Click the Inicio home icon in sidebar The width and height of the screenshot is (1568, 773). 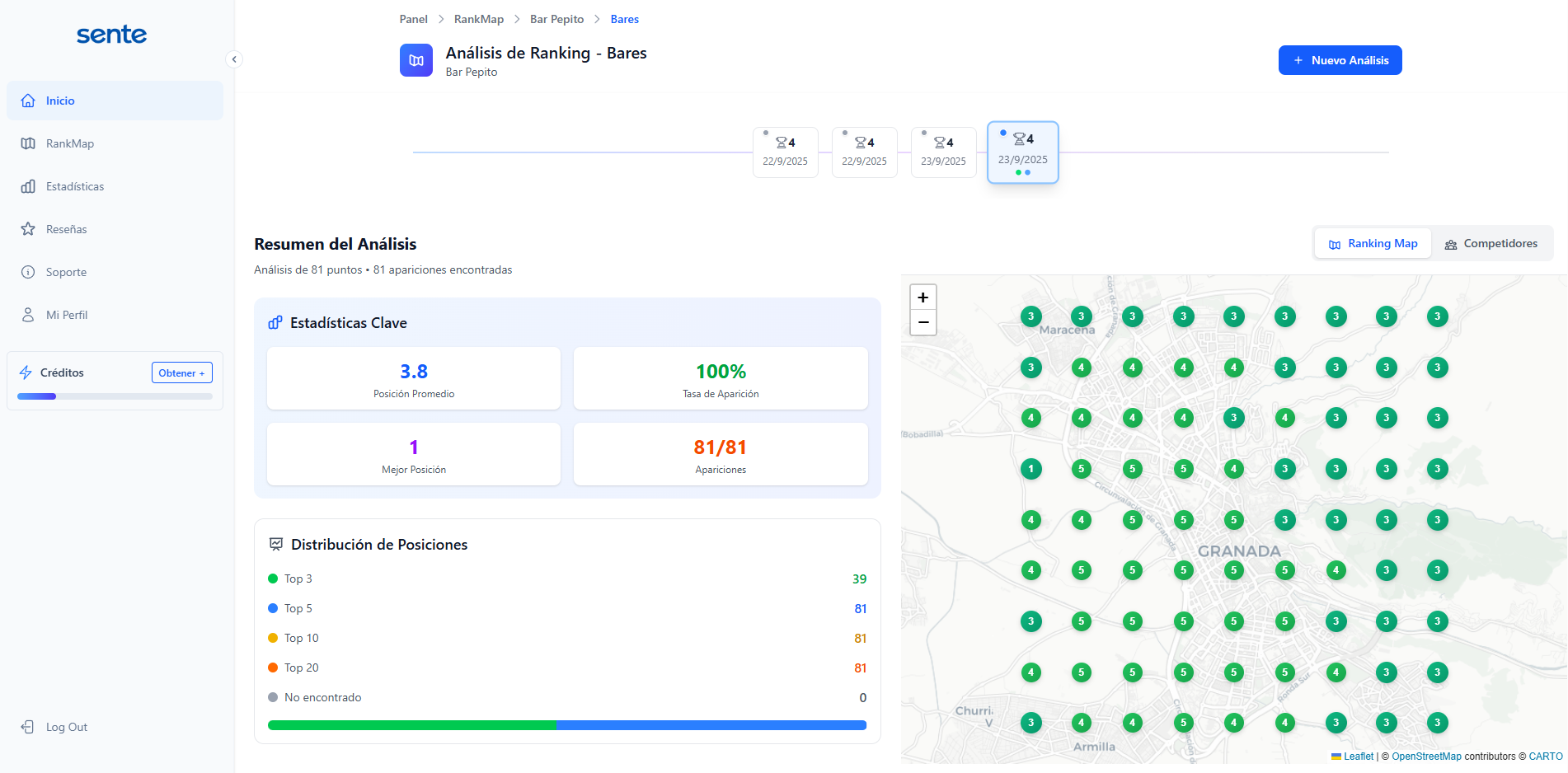click(x=28, y=101)
